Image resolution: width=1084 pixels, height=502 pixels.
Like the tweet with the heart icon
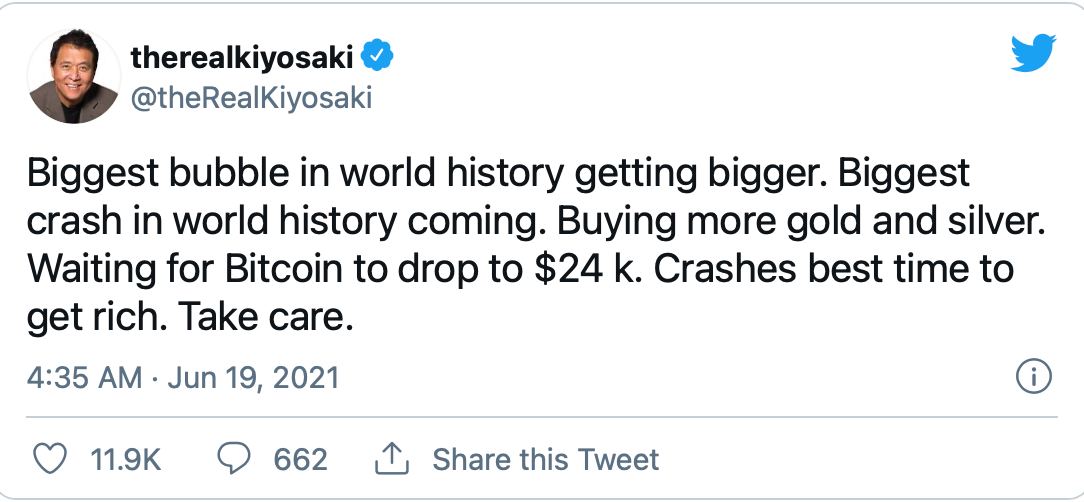[x=48, y=459]
